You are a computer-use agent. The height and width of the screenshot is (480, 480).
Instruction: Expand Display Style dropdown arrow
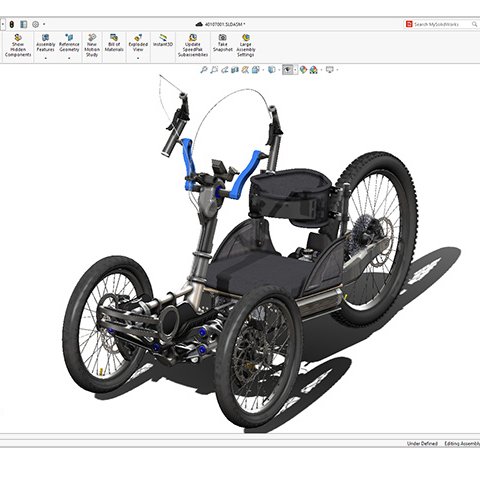279,70
